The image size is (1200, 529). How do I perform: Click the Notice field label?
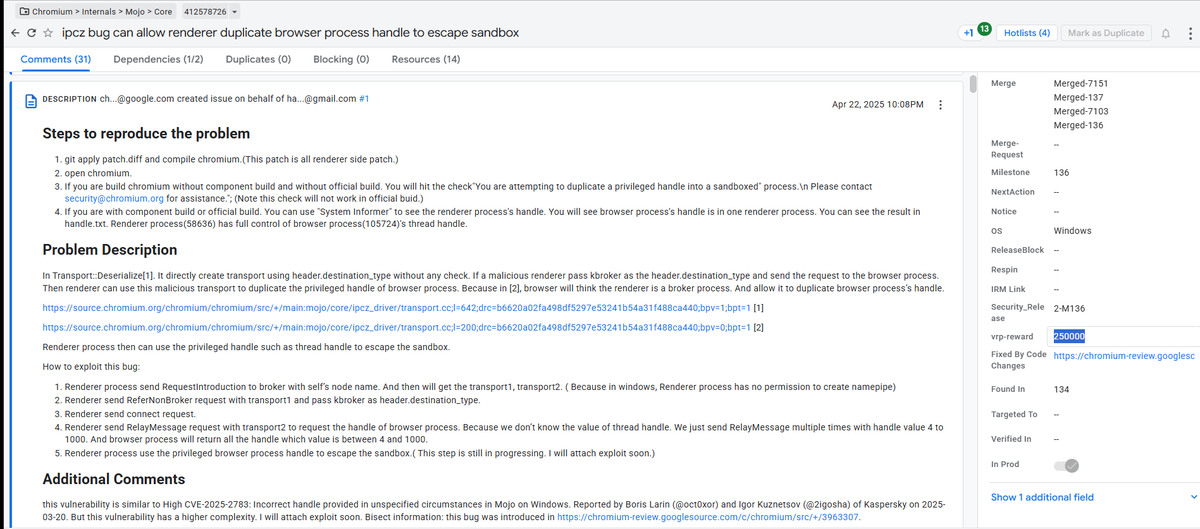tap(1003, 211)
